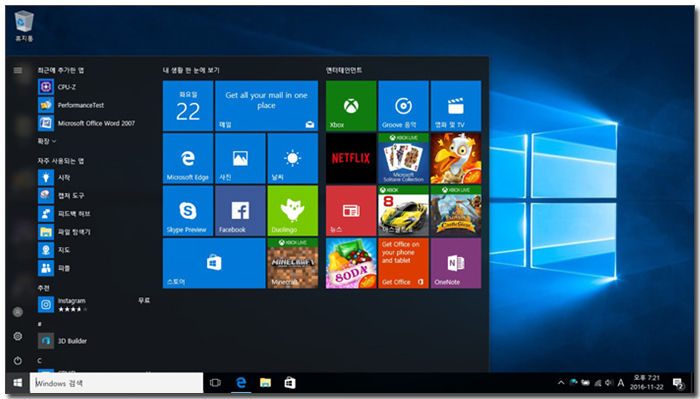Viewport: 700px width, 399px height.
Task: Open the 영화 및 TV tile
Action: coord(456,106)
